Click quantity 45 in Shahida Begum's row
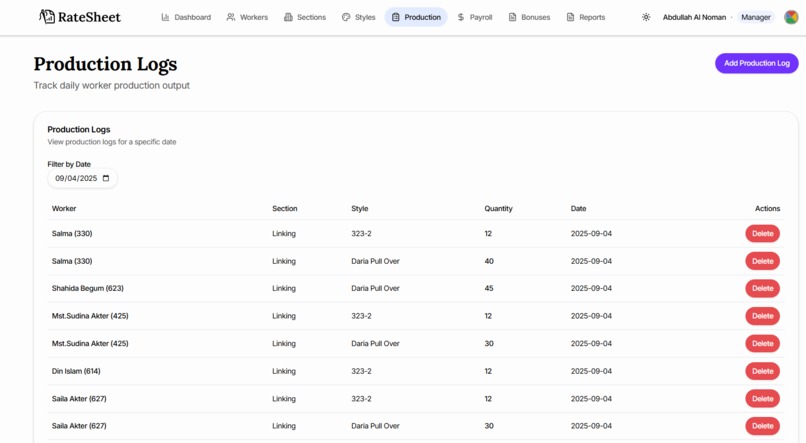The height and width of the screenshot is (443, 806). pyautogui.click(x=489, y=288)
